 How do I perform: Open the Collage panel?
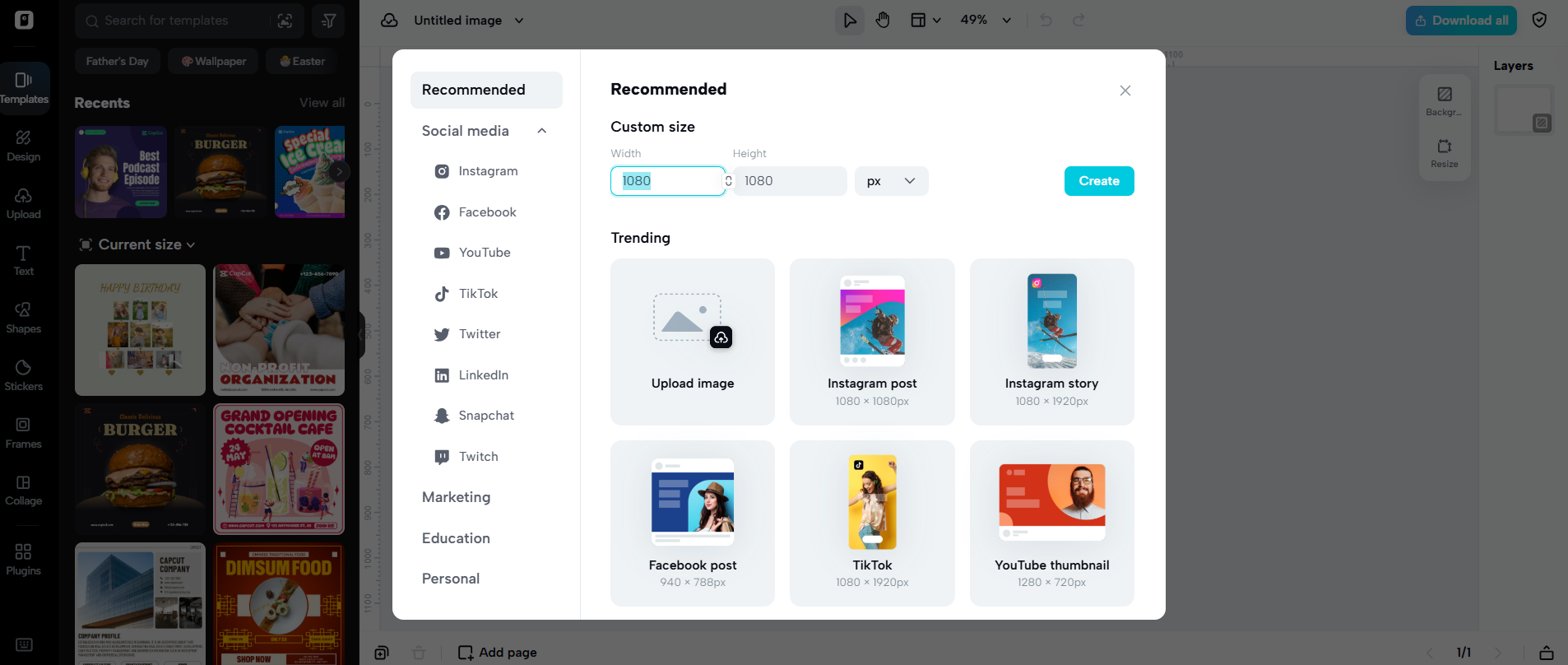click(23, 490)
